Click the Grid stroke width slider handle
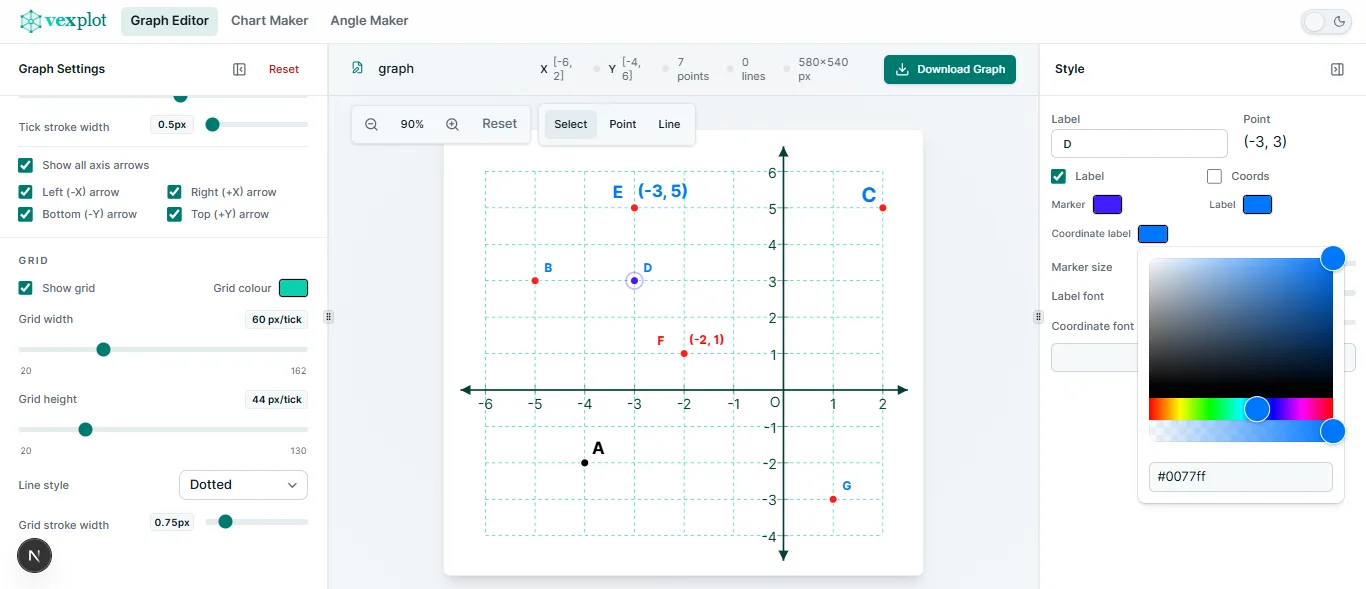This screenshot has width=1366, height=589. (225, 521)
